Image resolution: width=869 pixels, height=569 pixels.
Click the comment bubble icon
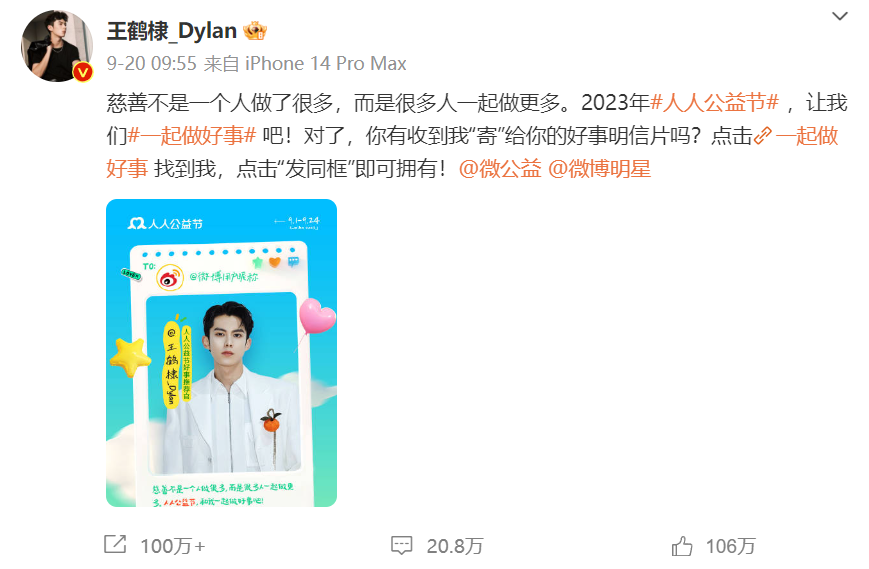[x=401, y=545]
